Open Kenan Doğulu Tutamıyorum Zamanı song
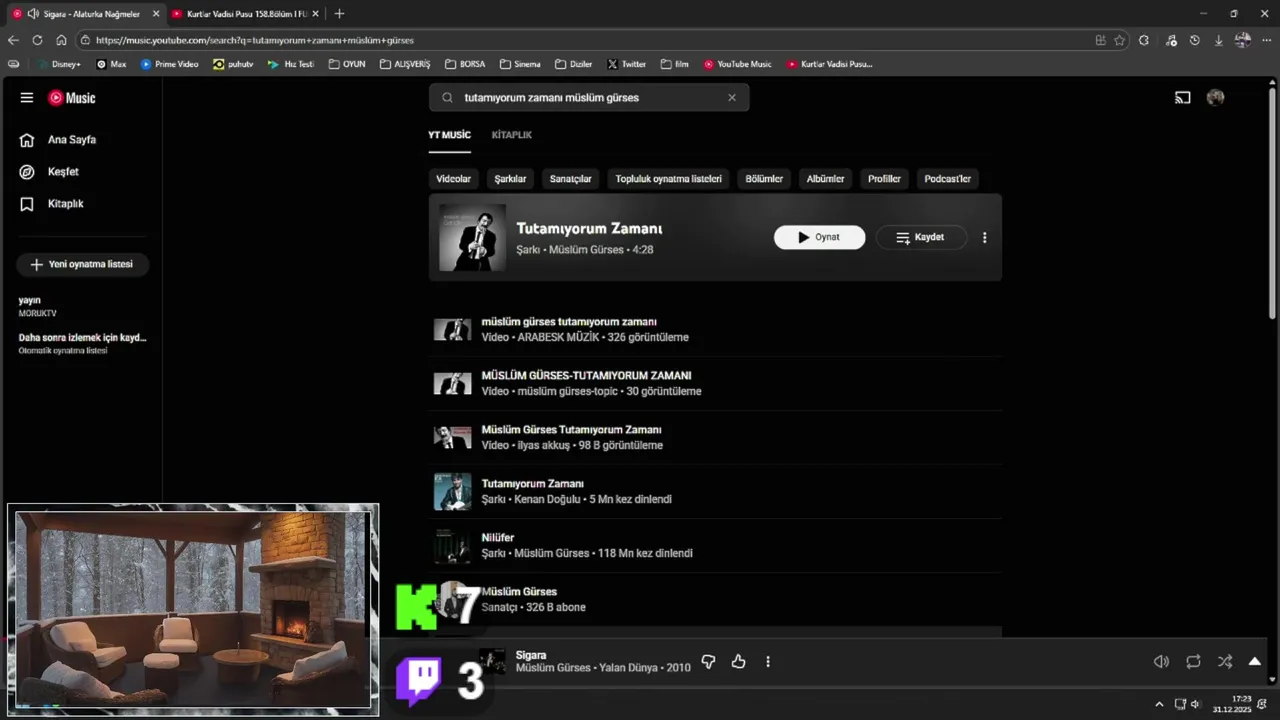 click(x=715, y=492)
